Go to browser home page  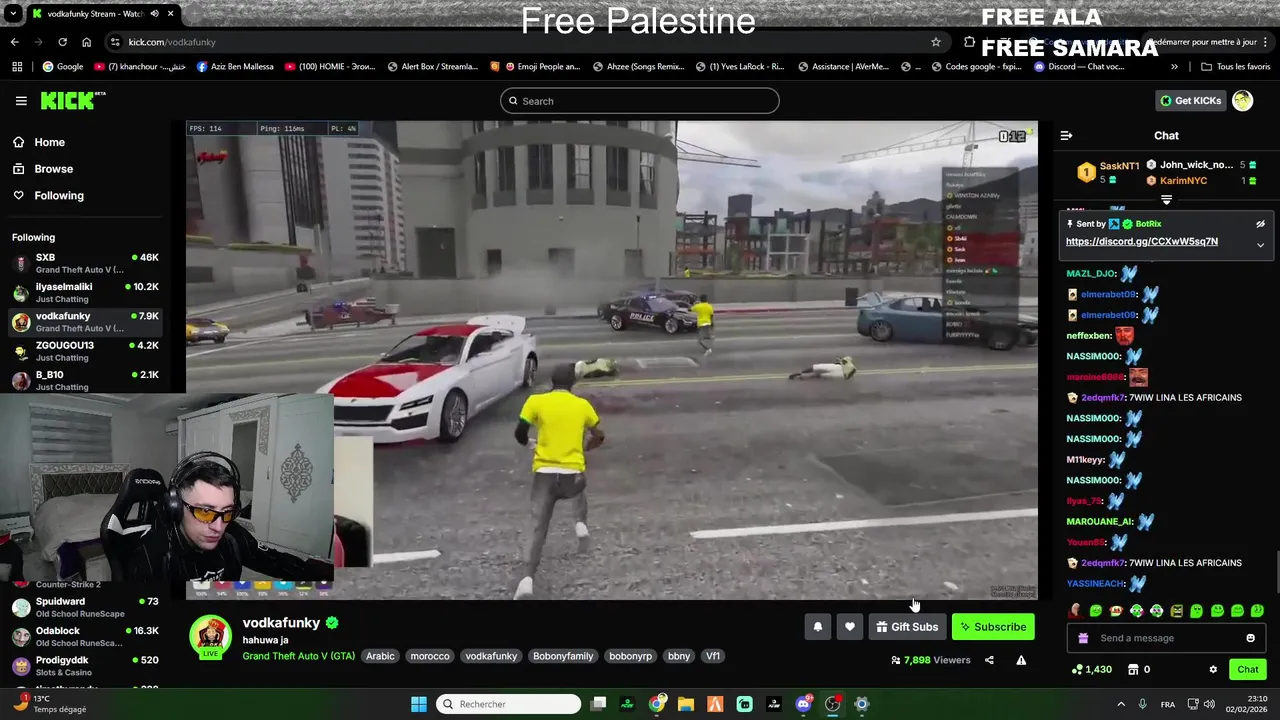86,42
